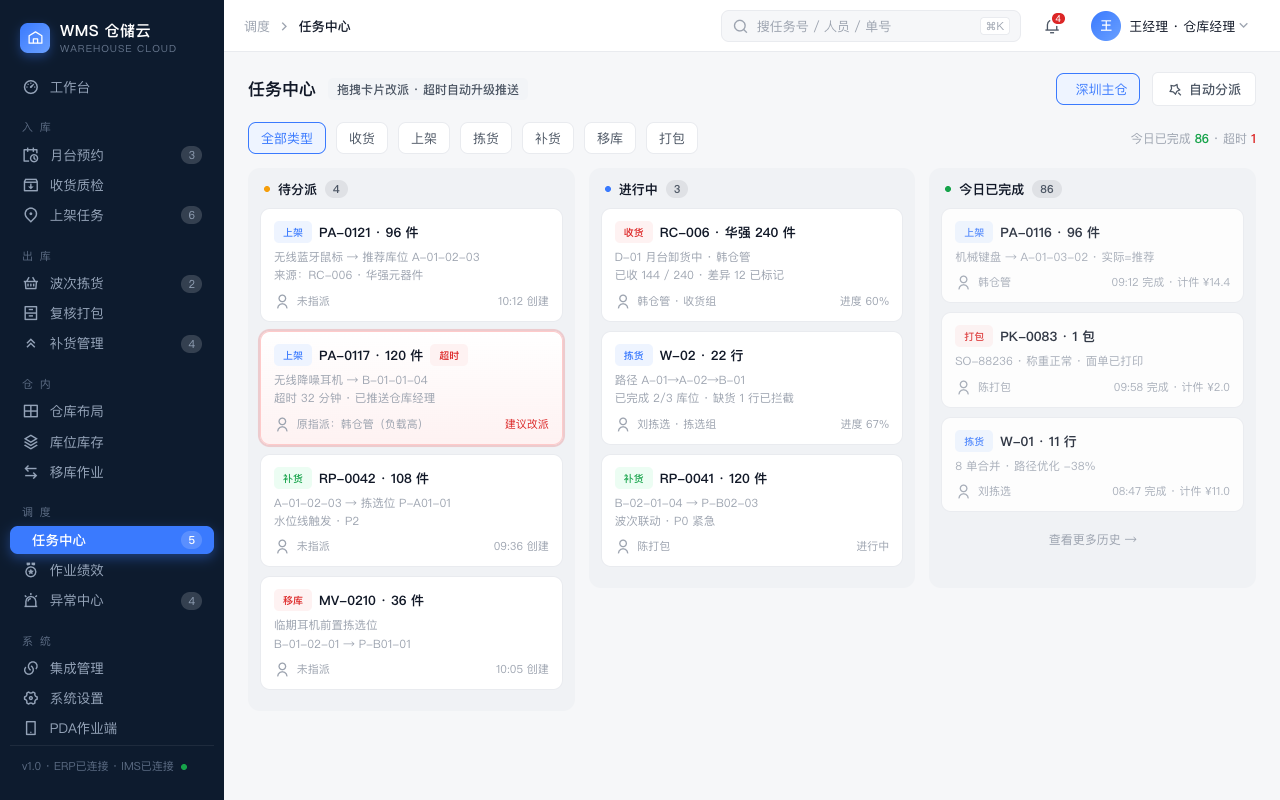The image size is (1280, 800).
Task: Click the 异常中心 alarm icon
Action: point(31,600)
